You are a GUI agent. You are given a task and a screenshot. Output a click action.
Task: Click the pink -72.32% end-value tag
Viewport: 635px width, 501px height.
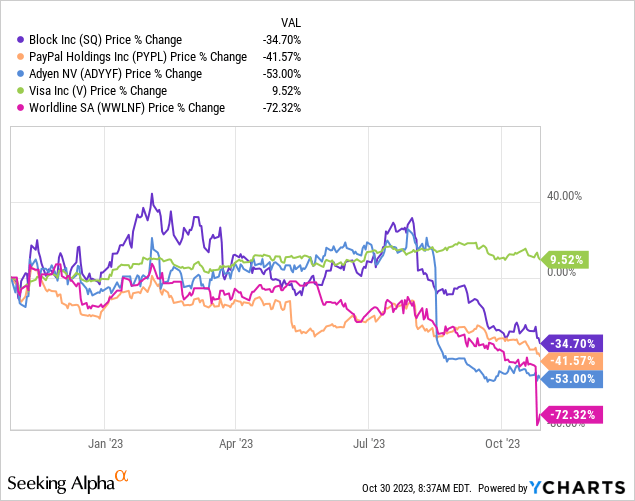click(571, 414)
